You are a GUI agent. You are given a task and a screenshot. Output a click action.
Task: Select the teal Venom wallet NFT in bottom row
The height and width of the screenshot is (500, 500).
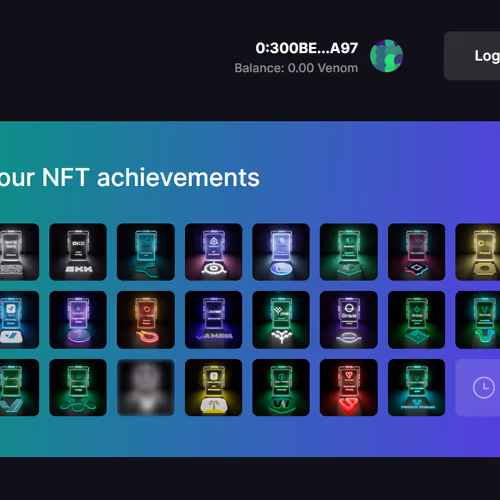tap(416, 387)
